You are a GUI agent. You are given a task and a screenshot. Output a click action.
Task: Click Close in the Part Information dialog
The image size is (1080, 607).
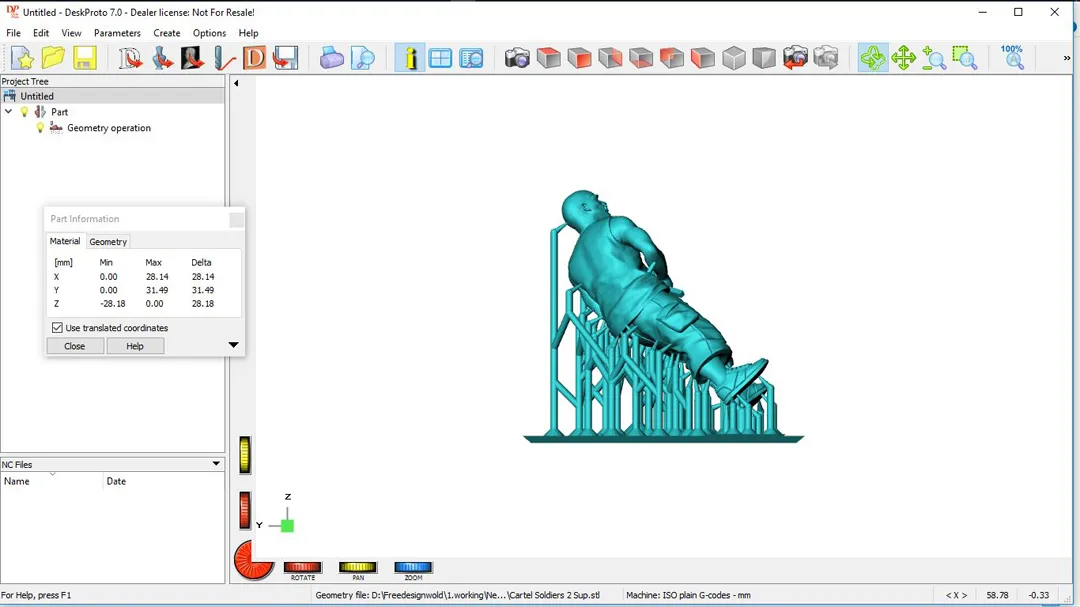[x=75, y=346]
